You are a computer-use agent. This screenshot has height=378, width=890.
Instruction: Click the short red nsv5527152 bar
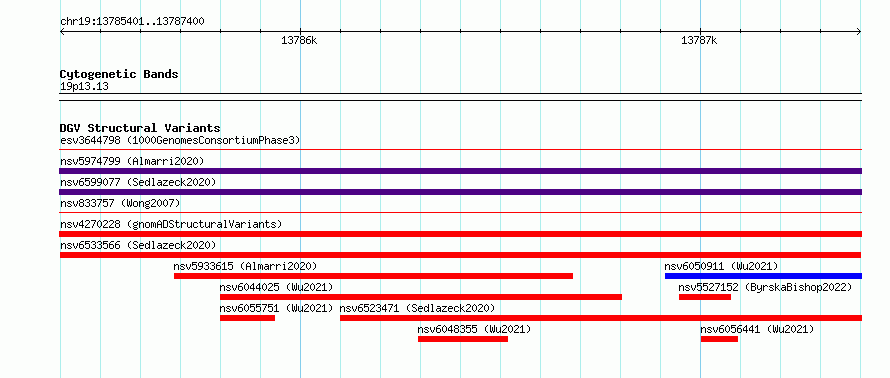pyautogui.click(x=705, y=297)
